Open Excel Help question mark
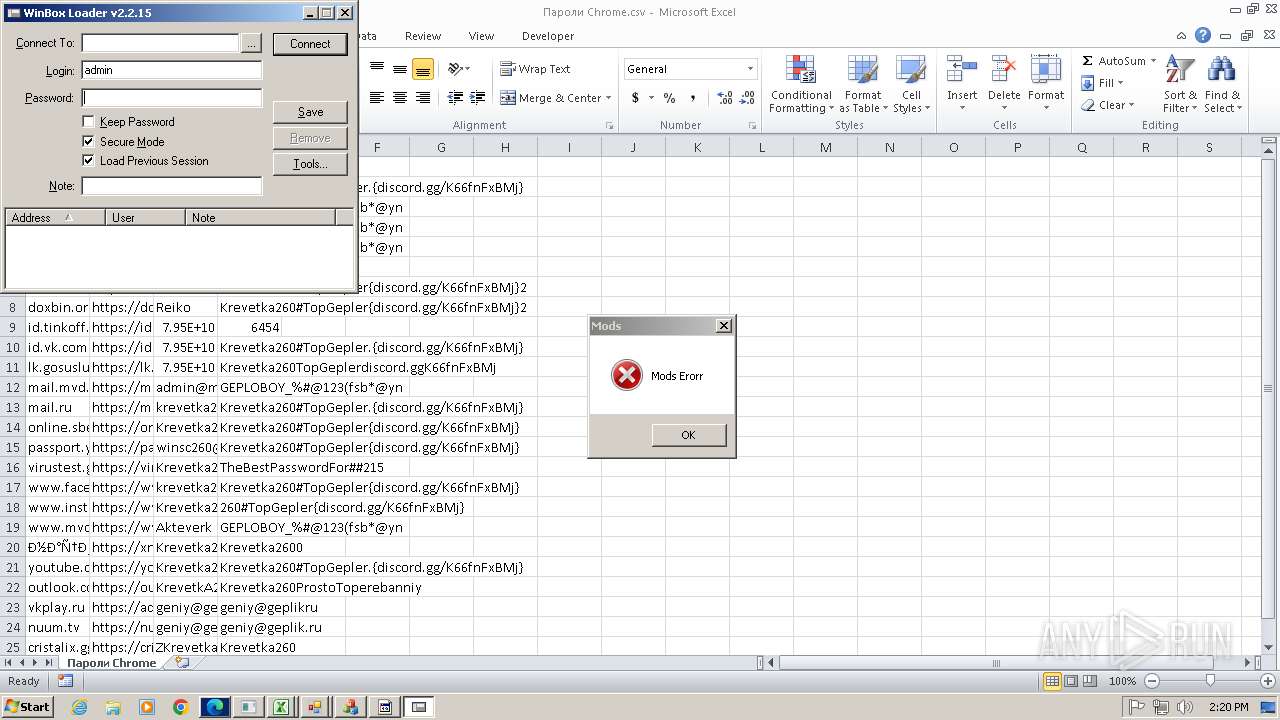Screen dimensions: 1280x720 pyautogui.click(x=1203, y=35)
